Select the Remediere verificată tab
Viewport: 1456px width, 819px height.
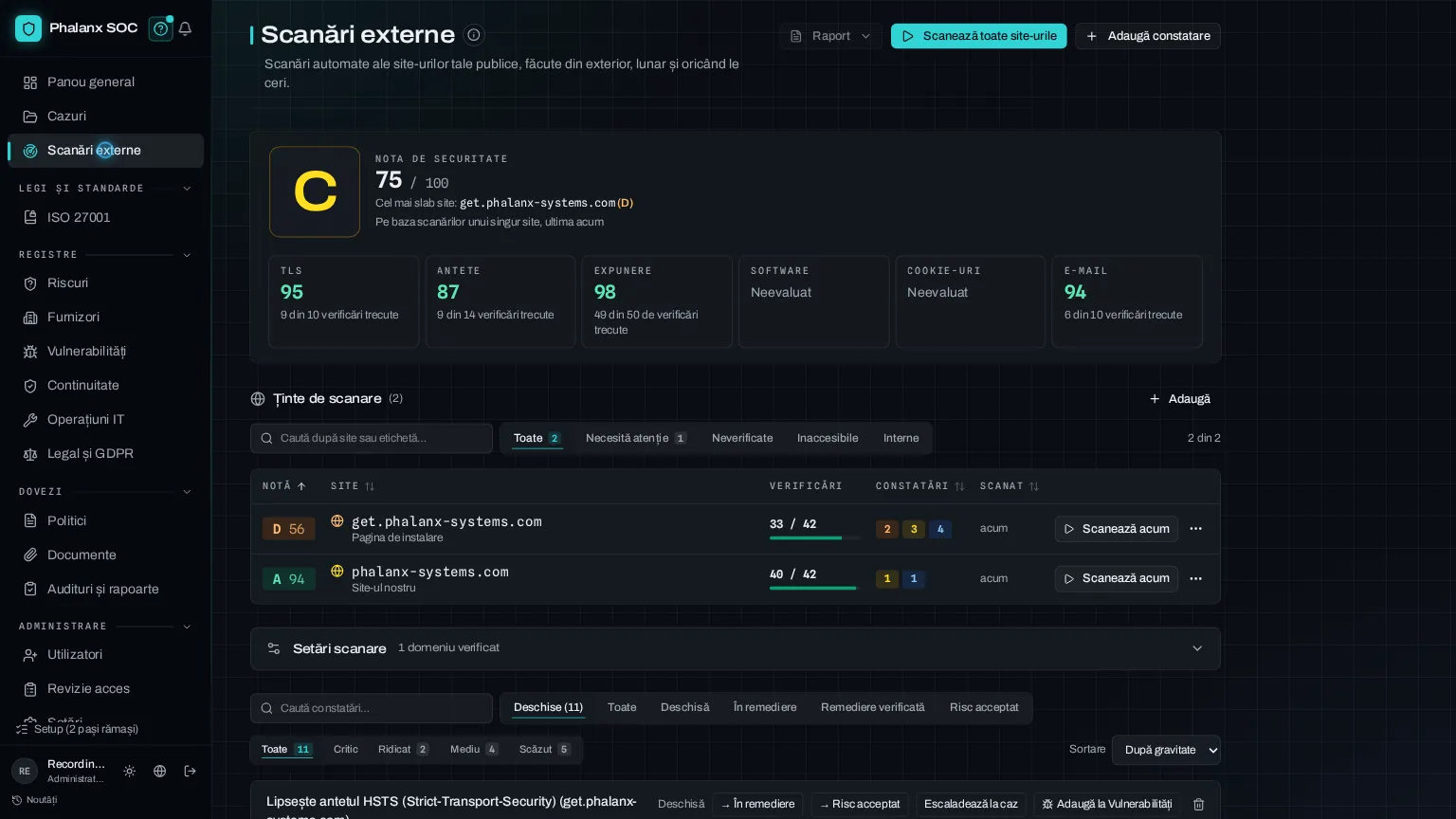pos(873,707)
